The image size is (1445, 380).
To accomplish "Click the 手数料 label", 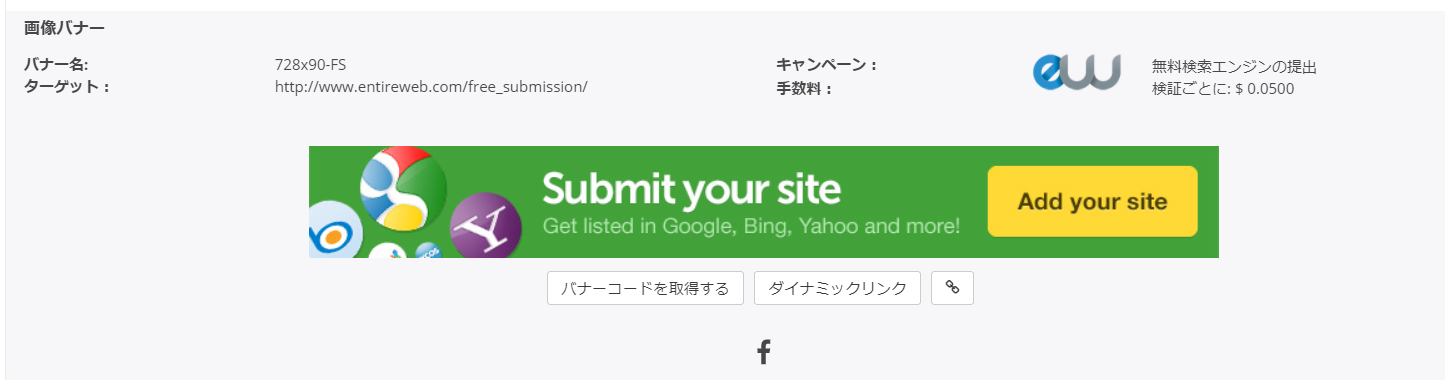I will click(x=804, y=89).
